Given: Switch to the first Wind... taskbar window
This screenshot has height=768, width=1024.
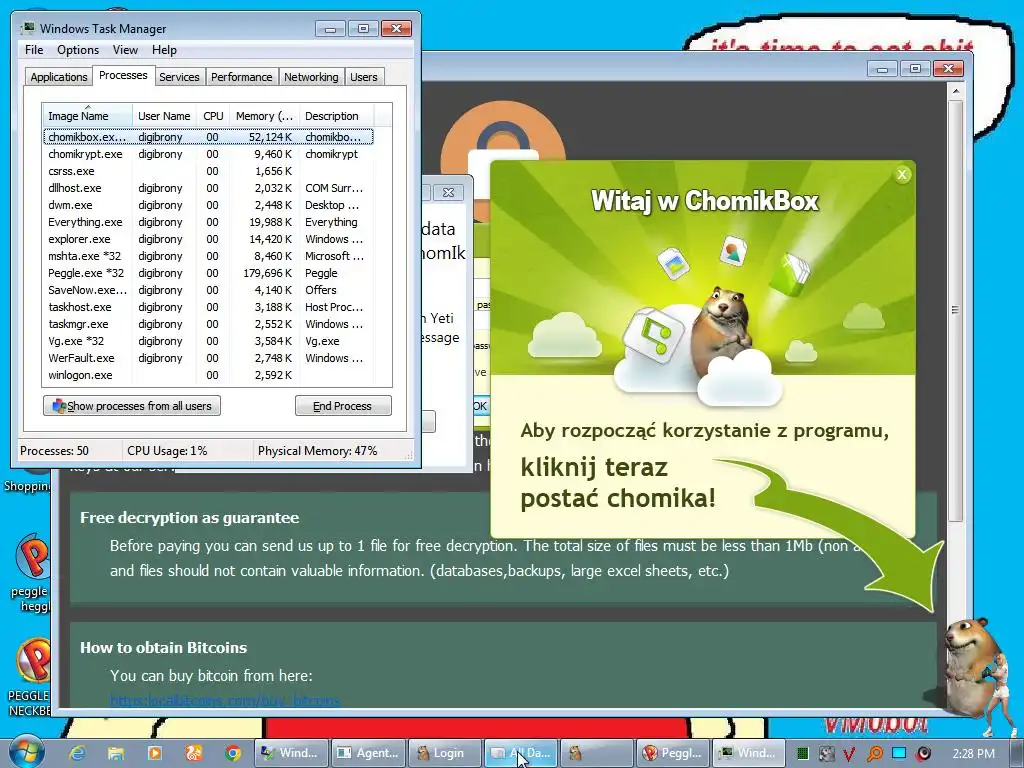Looking at the screenshot, I should 291,753.
